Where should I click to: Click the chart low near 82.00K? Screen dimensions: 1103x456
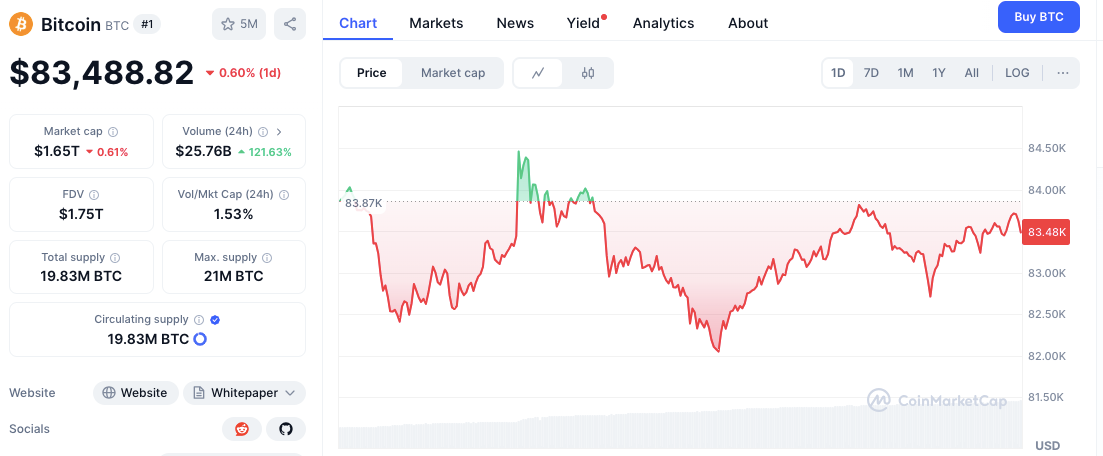coord(718,350)
